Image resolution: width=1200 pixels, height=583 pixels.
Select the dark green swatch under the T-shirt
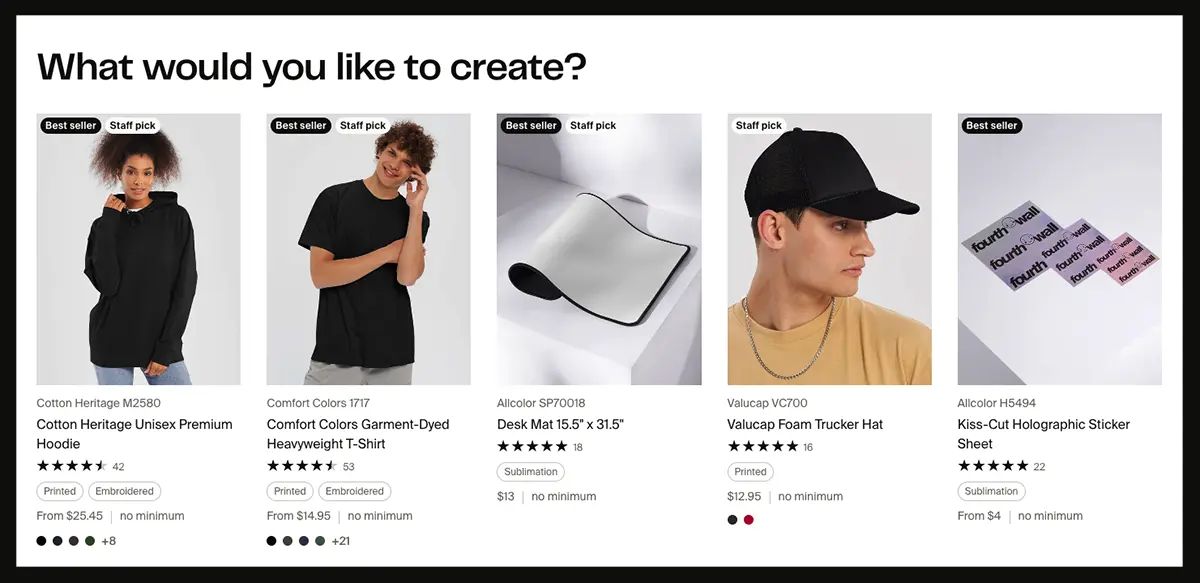(320, 541)
